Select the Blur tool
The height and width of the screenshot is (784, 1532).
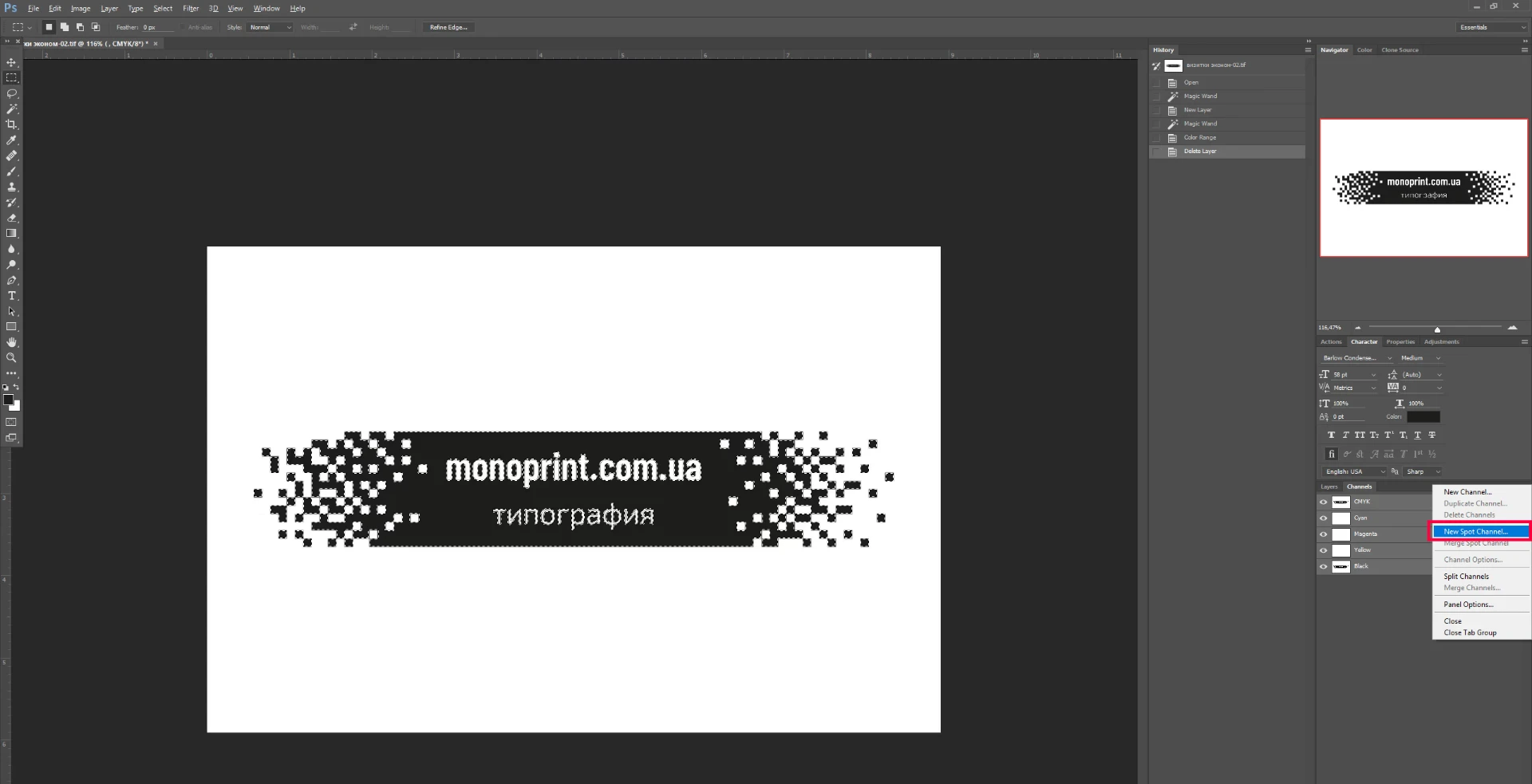(11, 249)
